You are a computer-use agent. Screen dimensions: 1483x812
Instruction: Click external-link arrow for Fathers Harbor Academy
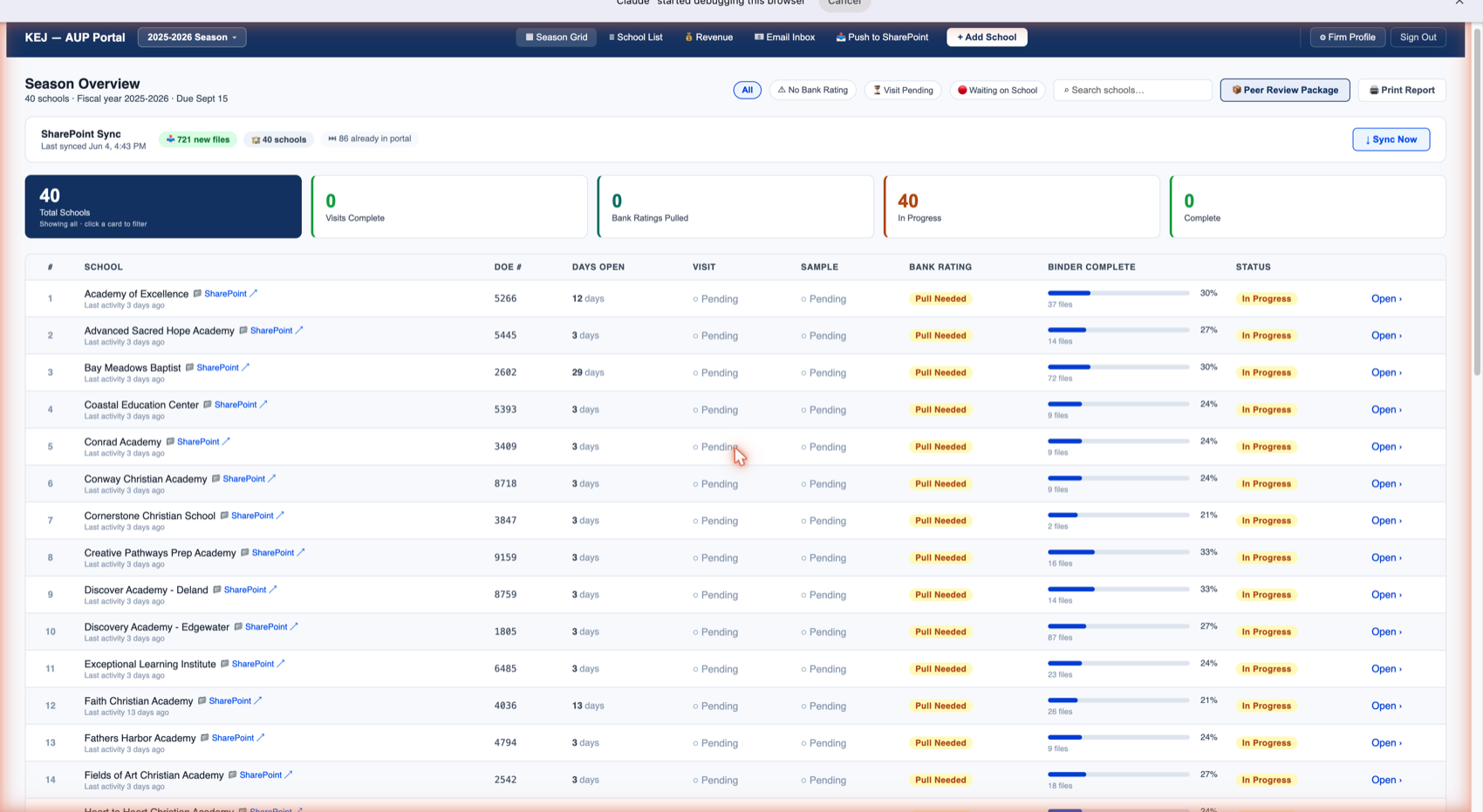click(x=261, y=738)
